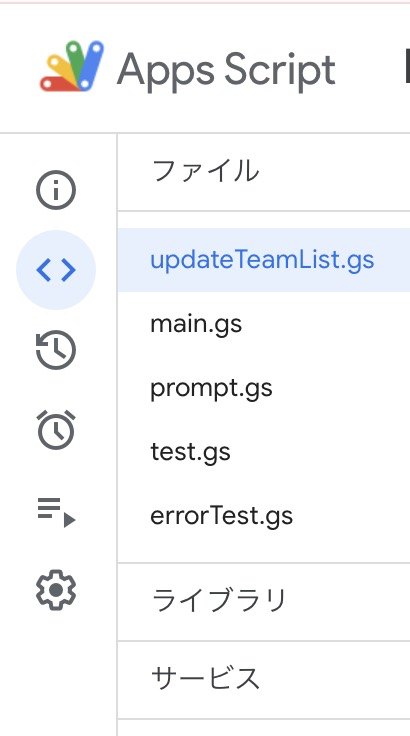Open the Triggers alarm clock icon

[x=56, y=429]
